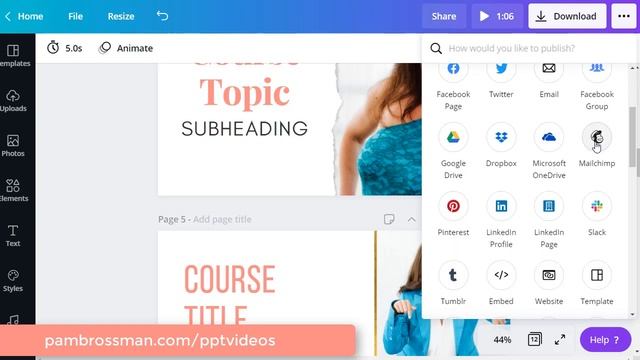Publish as Website
640x360 pixels.
549,283
